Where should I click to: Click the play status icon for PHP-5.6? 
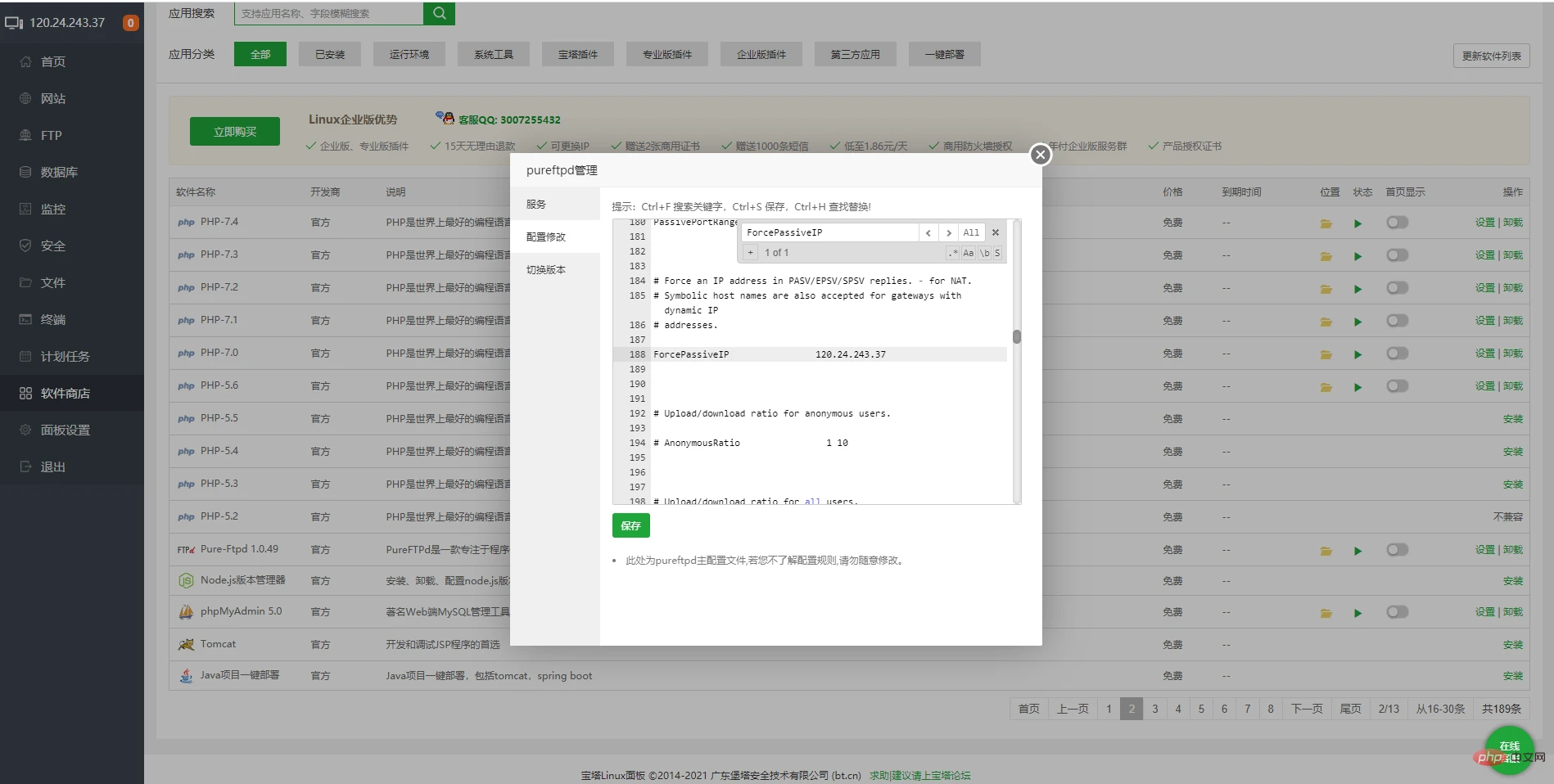pyautogui.click(x=1357, y=387)
